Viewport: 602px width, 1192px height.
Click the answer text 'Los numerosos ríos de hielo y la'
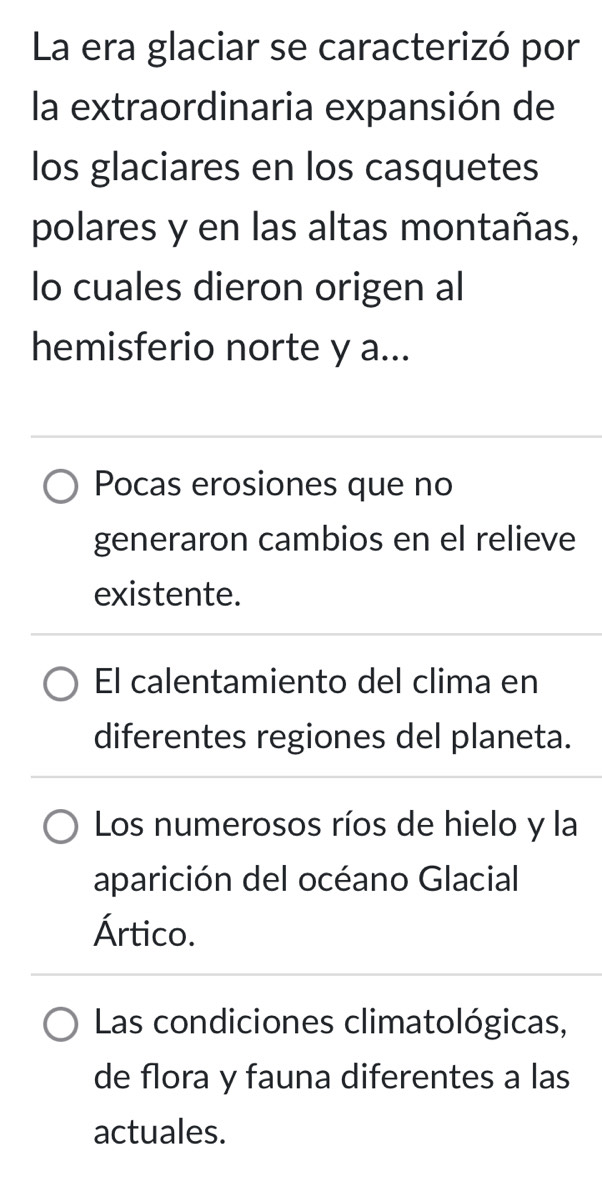click(x=335, y=825)
